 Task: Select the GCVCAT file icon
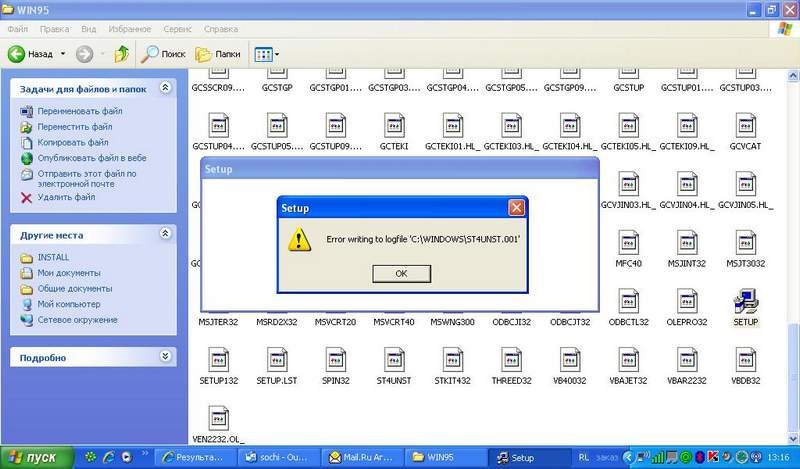pyautogui.click(x=745, y=125)
